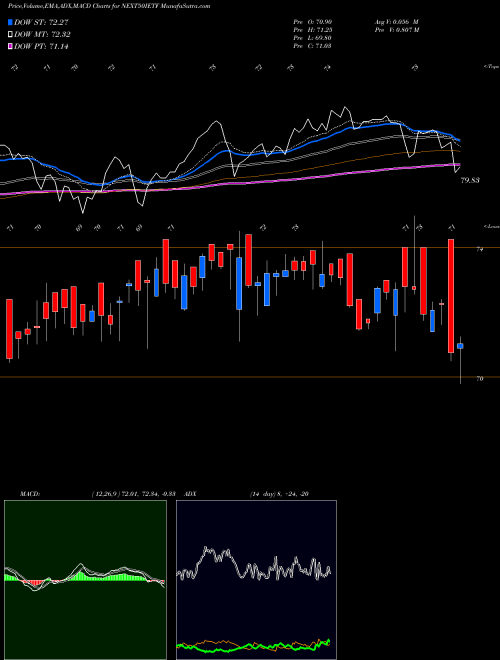Click the ADX (14 day) values text

279,494
